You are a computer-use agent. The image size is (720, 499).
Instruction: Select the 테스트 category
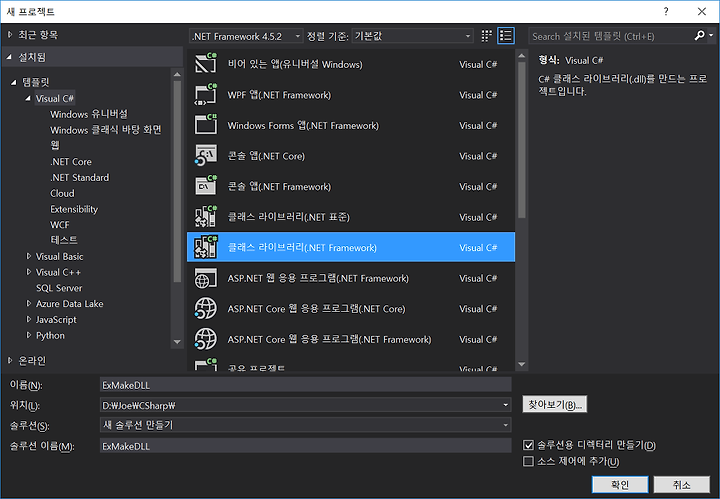click(64, 240)
